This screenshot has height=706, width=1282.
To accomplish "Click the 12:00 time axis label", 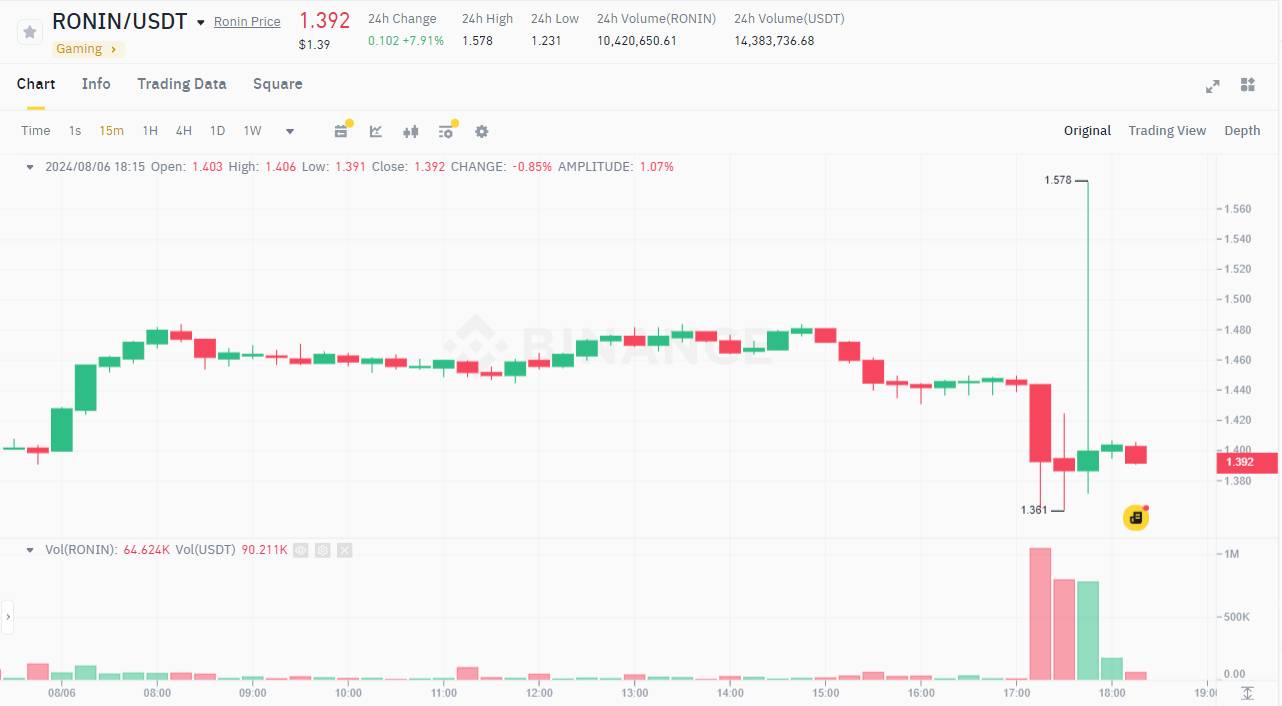I will (539, 693).
